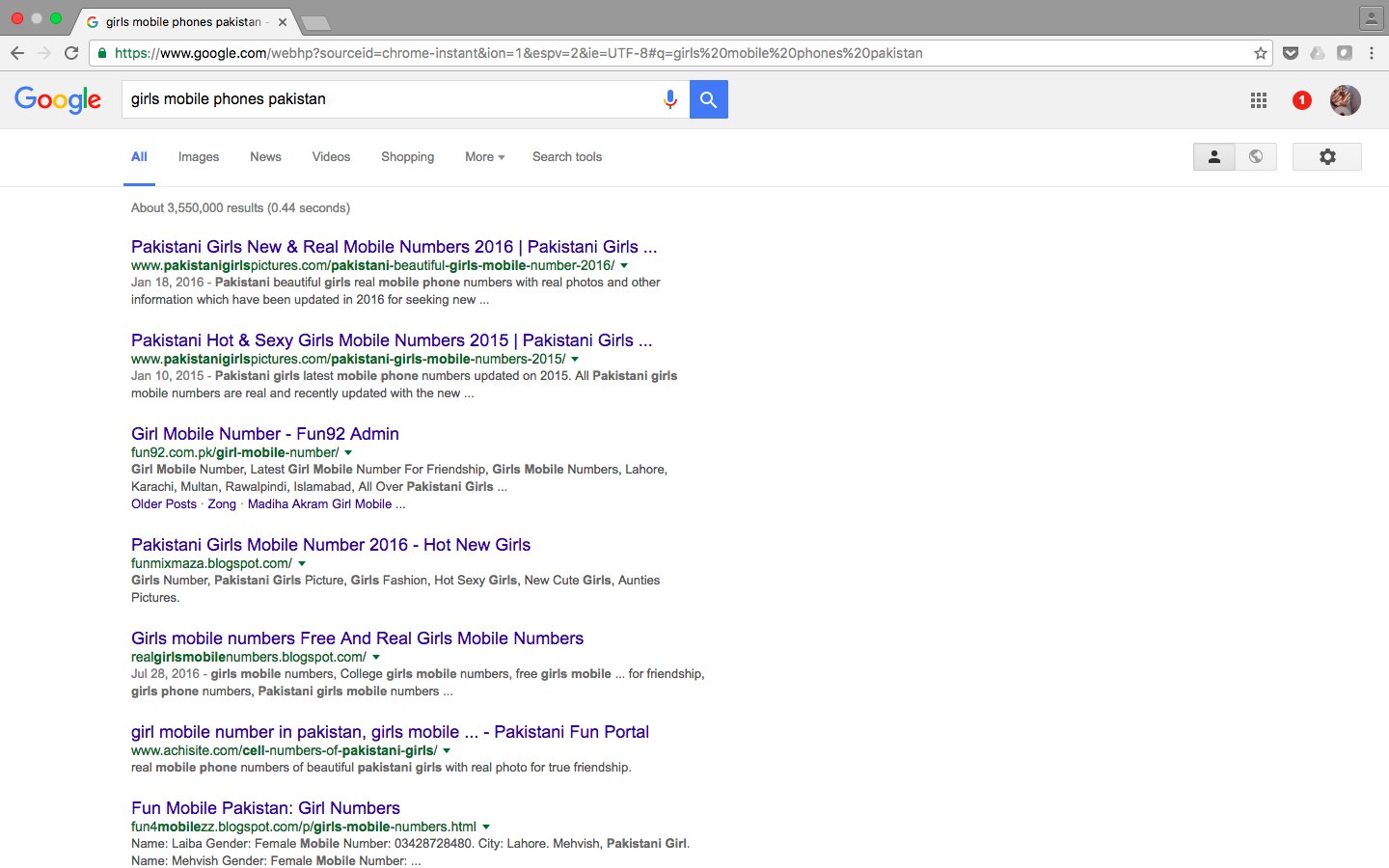Open 'Girl Mobile Number - Fun92 Admin' result
This screenshot has height=868, width=1389.
pyautogui.click(x=265, y=434)
